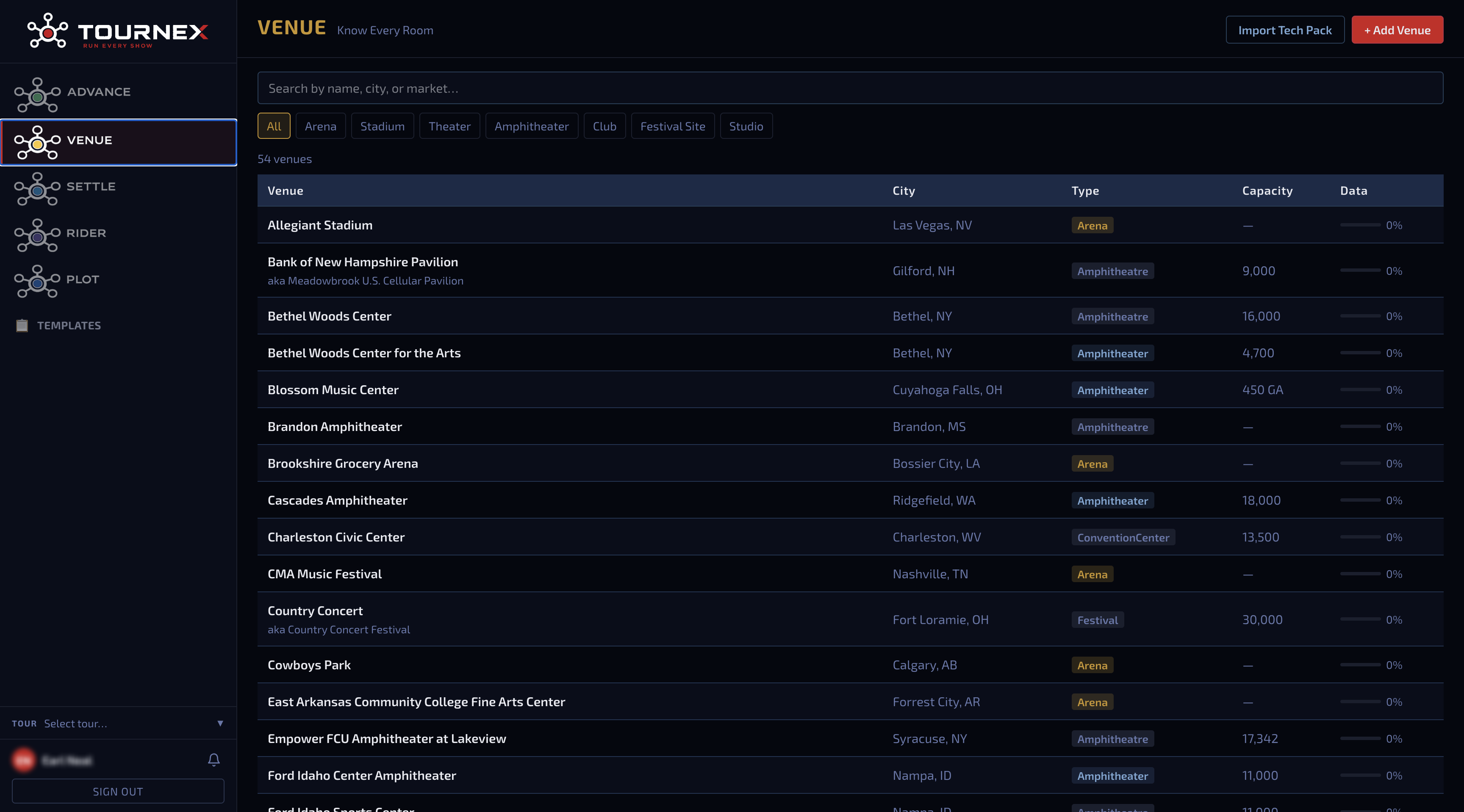This screenshot has height=812, width=1464.
Task: Sort by the Capacity column header
Action: pyautogui.click(x=1267, y=191)
